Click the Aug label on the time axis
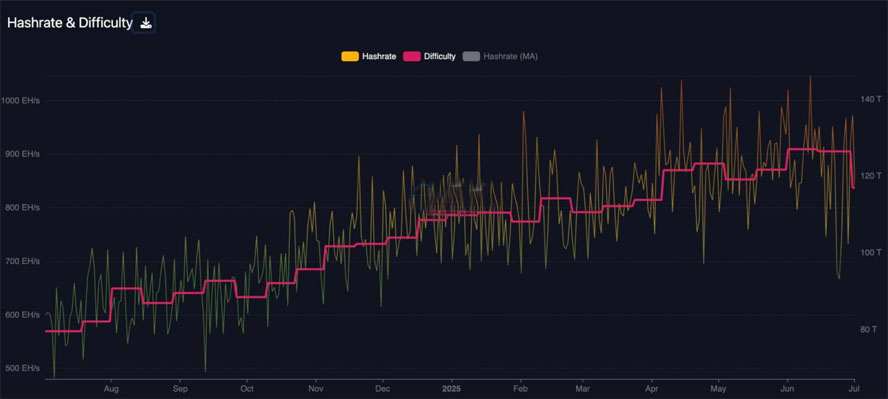888x399 pixels. (x=112, y=389)
